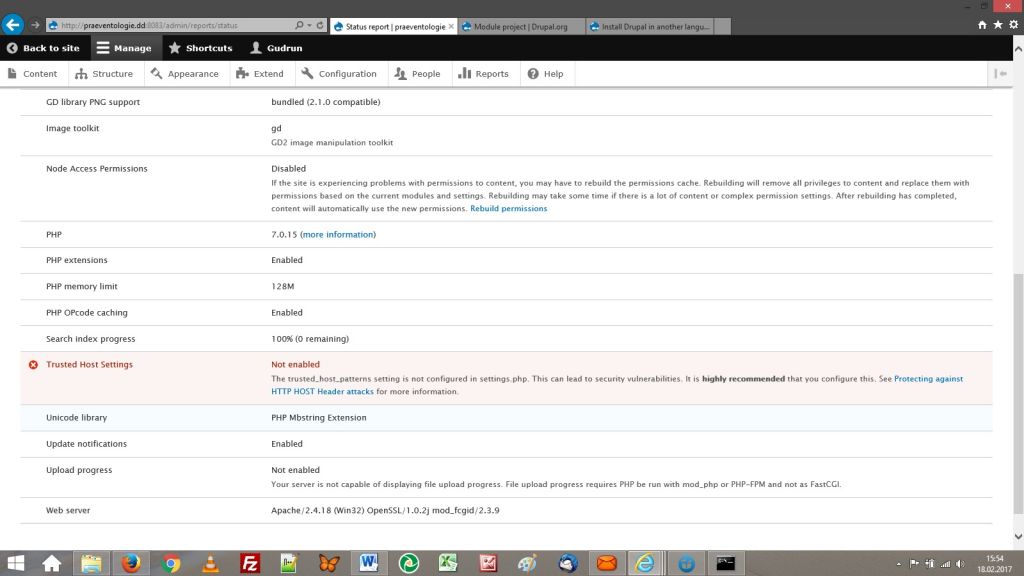Open the Appearance admin section

[185, 74]
